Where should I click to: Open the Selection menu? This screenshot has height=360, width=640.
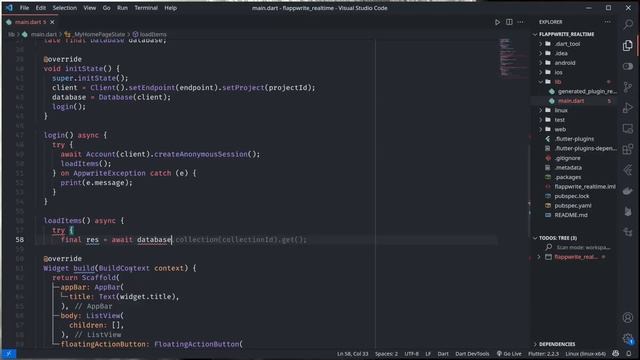pyautogui.click(x=64, y=8)
